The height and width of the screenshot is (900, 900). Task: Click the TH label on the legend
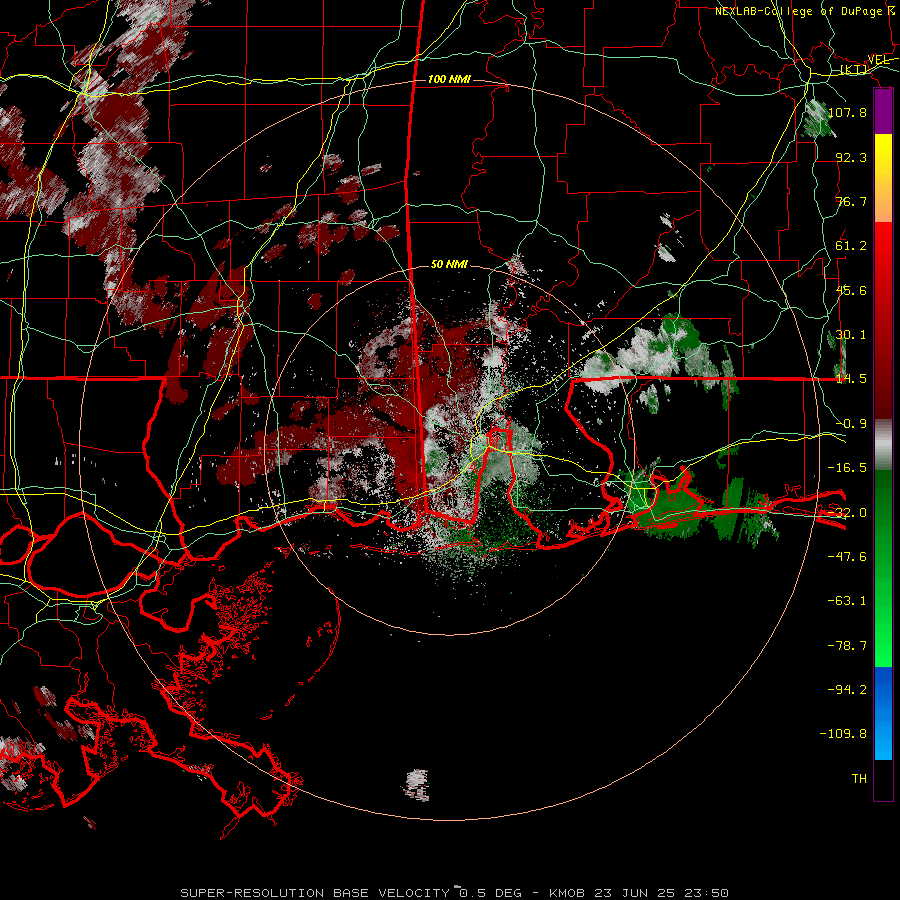click(859, 779)
